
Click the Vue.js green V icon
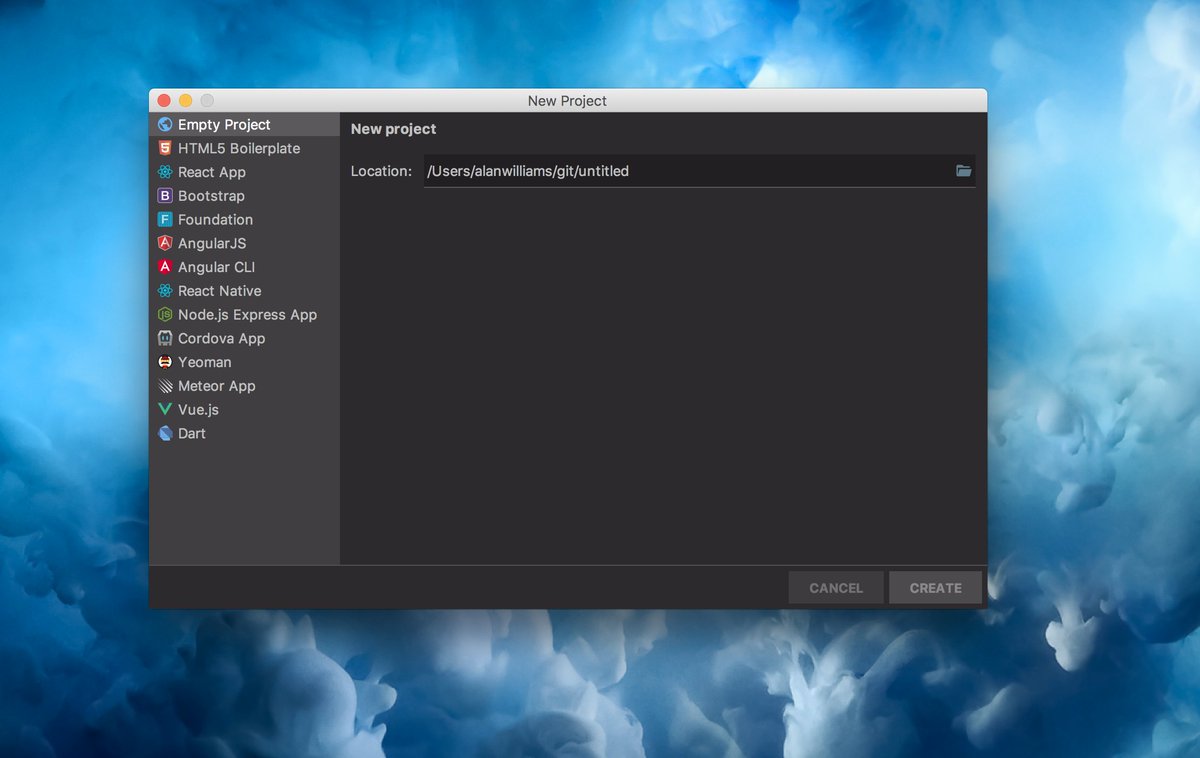[x=165, y=410]
